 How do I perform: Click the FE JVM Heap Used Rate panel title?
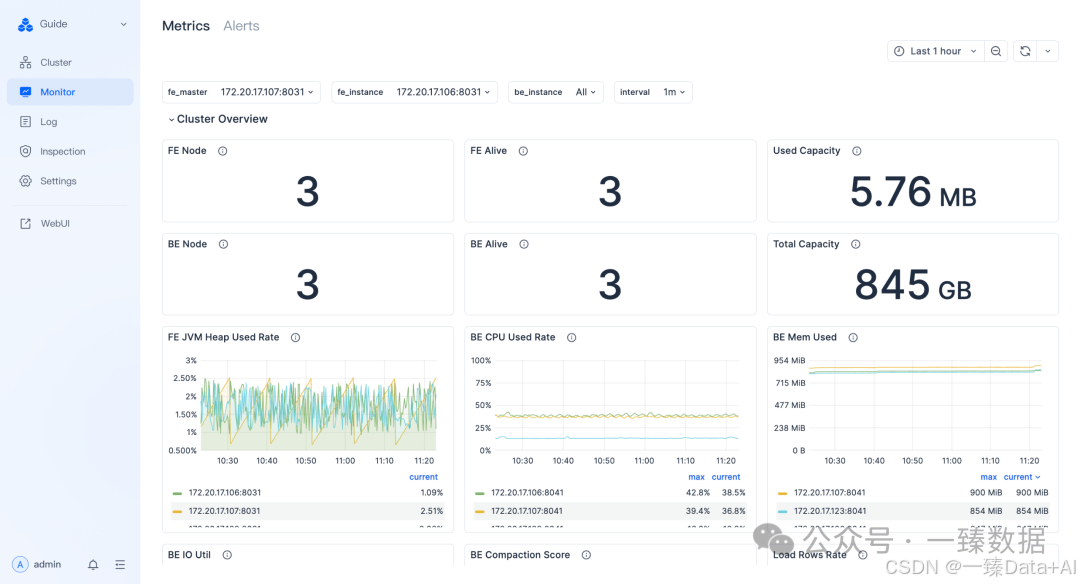[223, 337]
